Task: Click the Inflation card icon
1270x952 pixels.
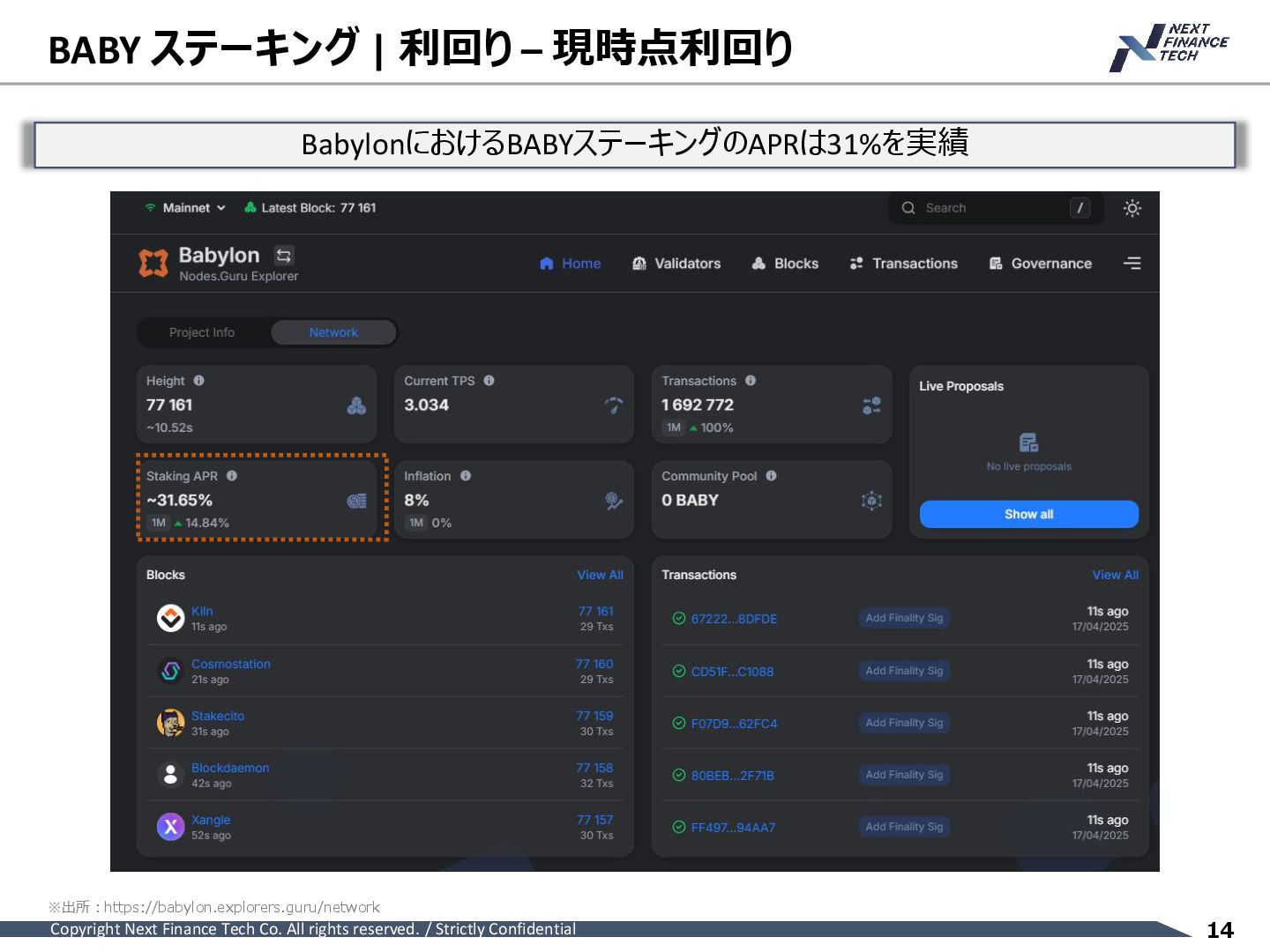Action: coord(614,501)
